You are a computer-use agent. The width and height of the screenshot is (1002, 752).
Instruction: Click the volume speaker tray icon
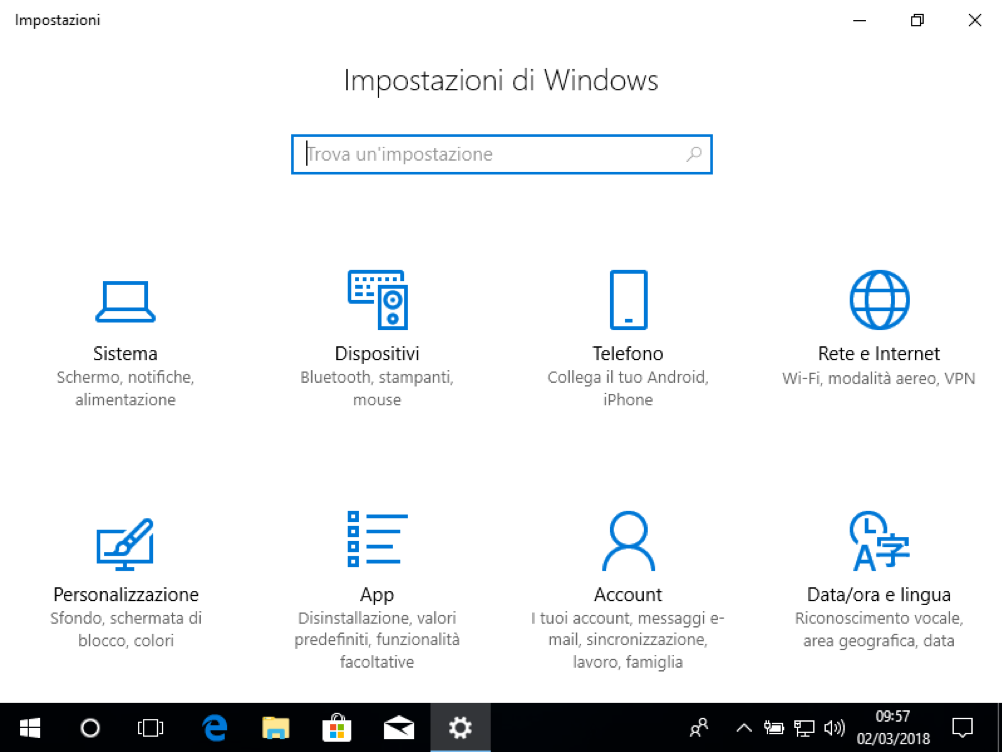(x=834, y=728)
